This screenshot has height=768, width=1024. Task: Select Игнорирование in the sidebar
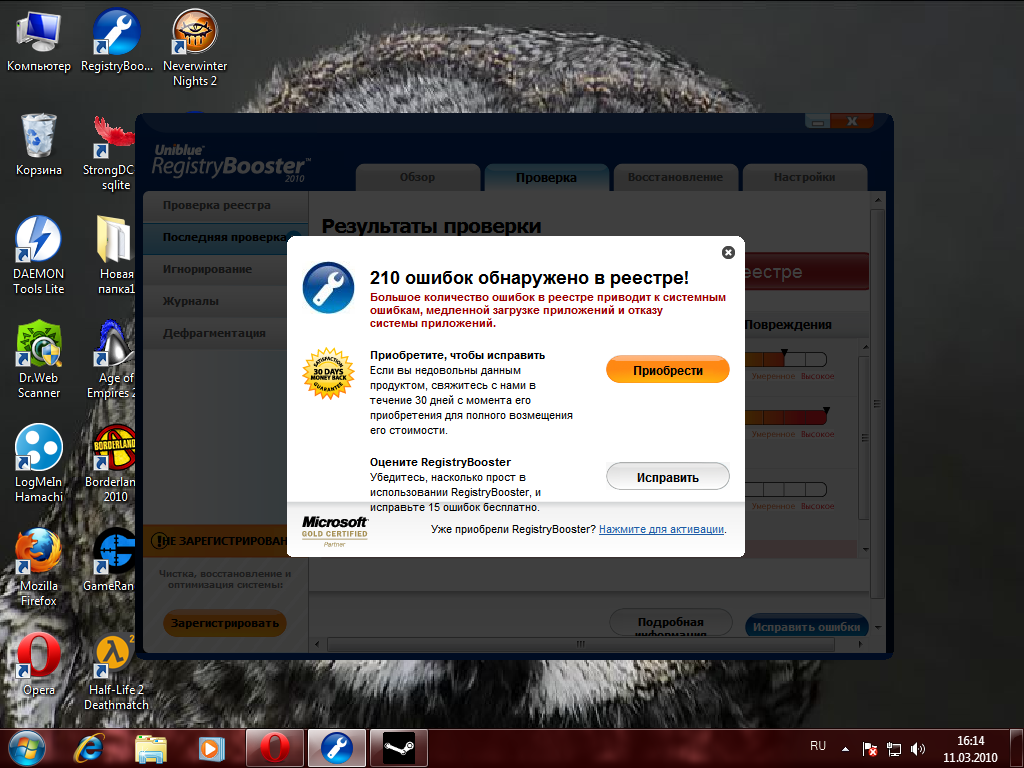click(x=216, y=269)
